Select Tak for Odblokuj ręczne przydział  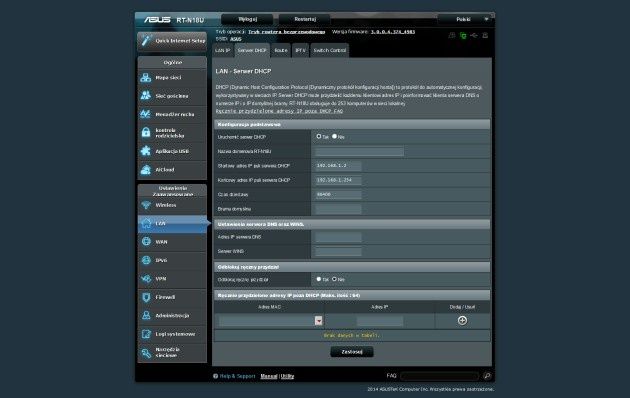coord(319,279)
